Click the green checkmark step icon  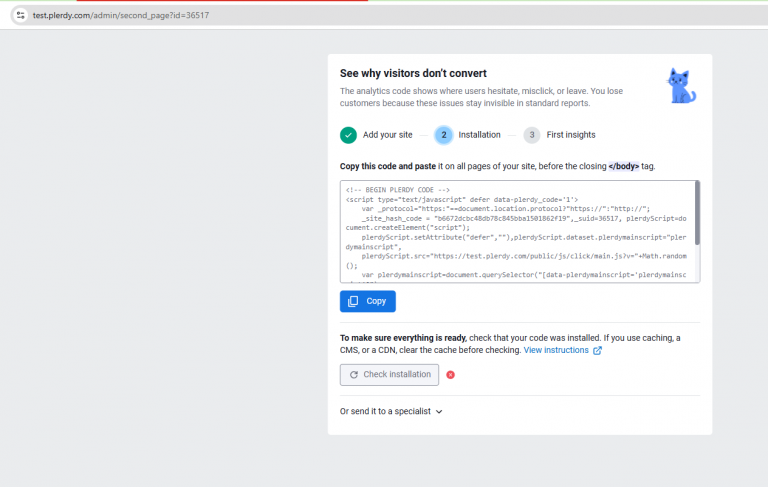point(348,135)
